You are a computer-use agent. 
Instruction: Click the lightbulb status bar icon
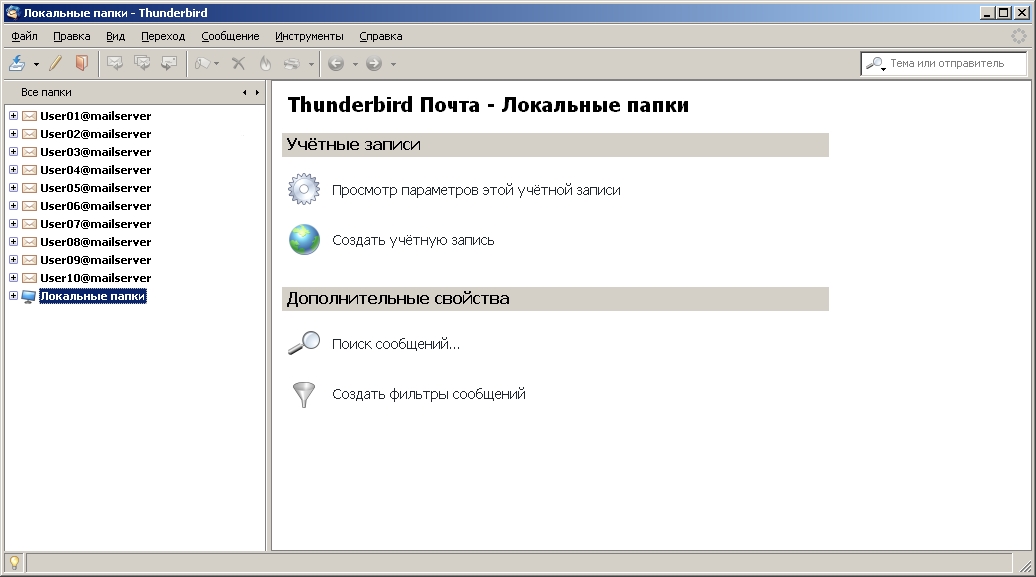tap(14, 563)
